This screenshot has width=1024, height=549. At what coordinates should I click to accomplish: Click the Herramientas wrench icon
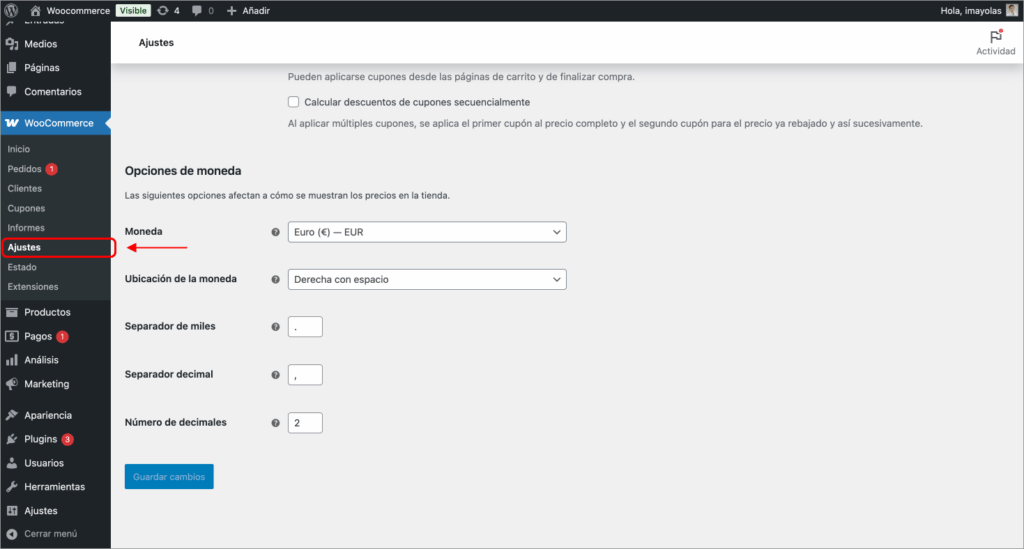(12, 487)
